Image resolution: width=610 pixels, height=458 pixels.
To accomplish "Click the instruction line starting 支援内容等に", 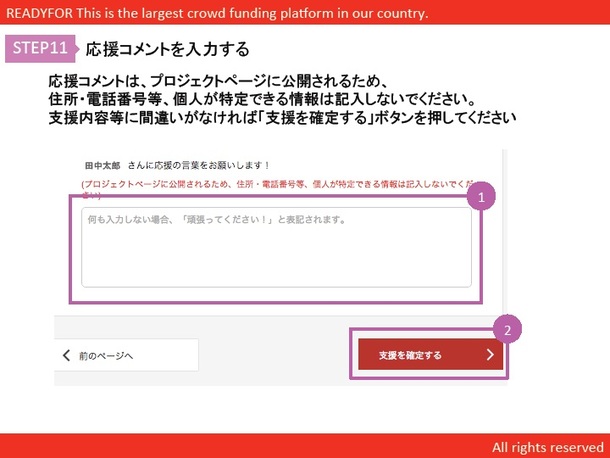I will (x=282, y=116).
